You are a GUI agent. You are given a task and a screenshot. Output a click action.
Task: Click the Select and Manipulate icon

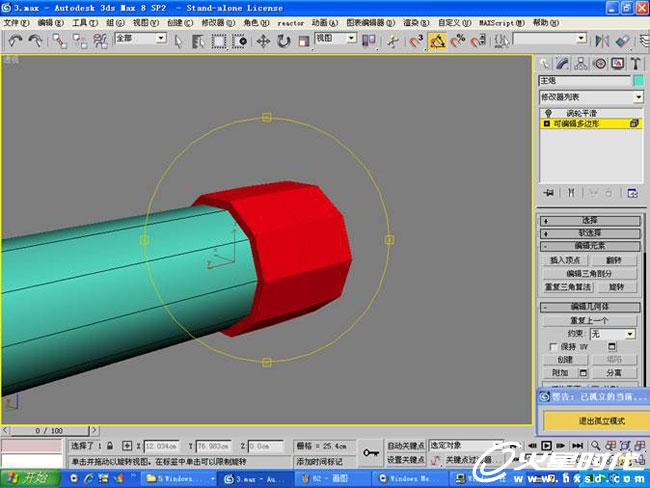tap(392, 41)
